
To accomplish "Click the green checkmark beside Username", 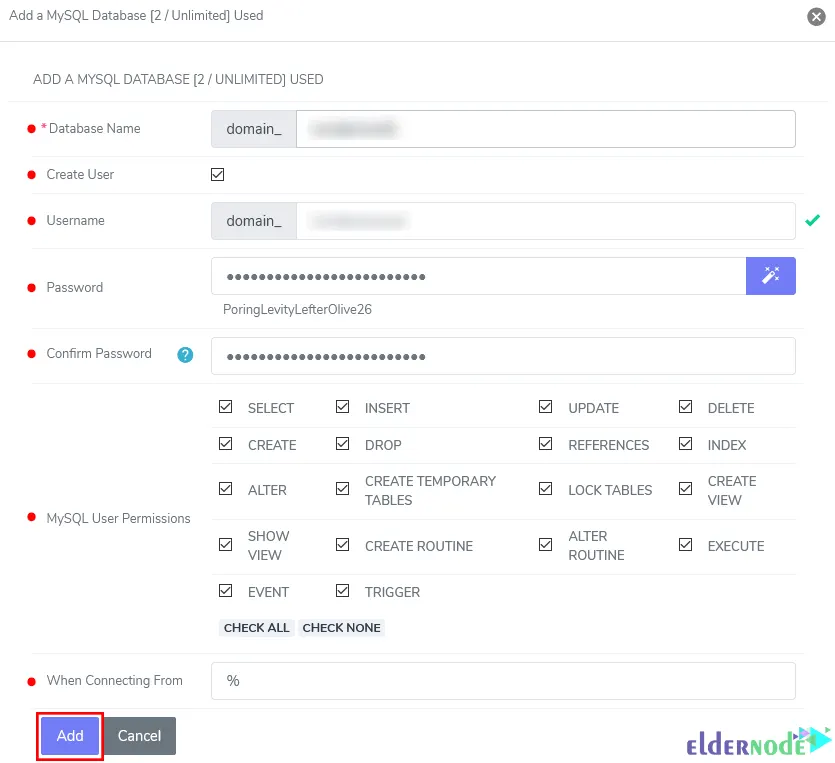I will point(813,220).
